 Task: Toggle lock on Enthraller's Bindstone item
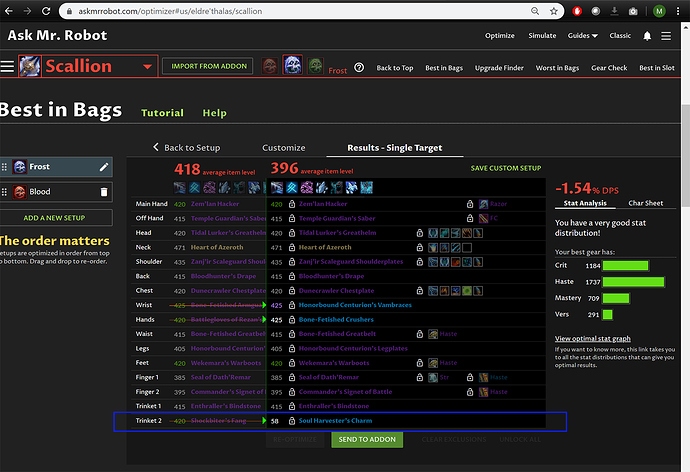[292, 406]
